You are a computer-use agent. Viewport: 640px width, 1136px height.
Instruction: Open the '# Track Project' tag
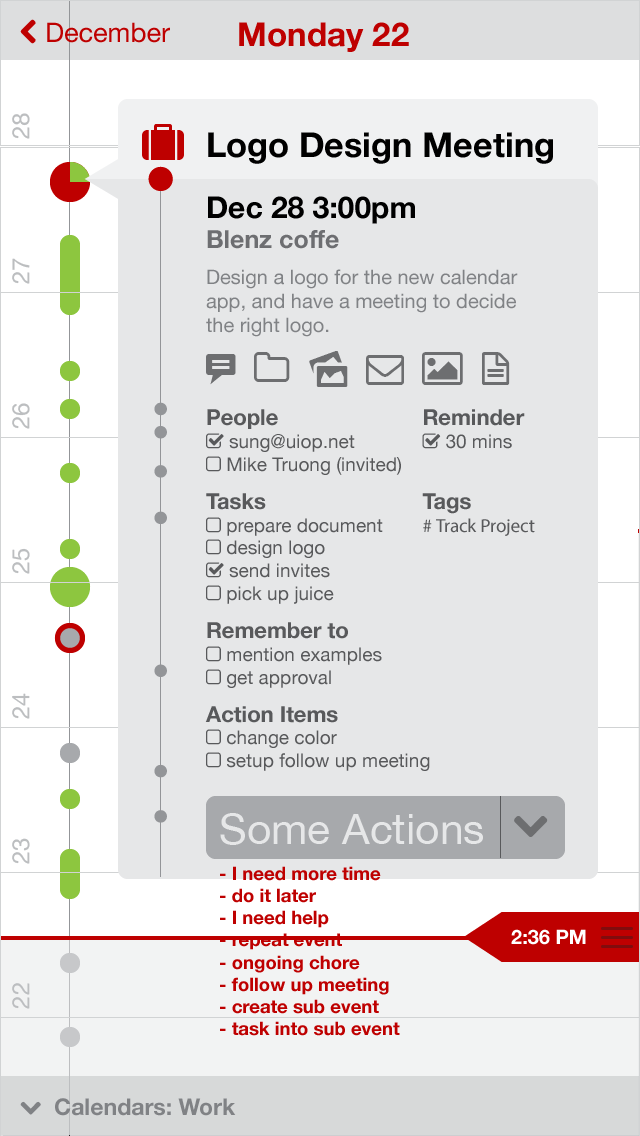coord(478,526)
